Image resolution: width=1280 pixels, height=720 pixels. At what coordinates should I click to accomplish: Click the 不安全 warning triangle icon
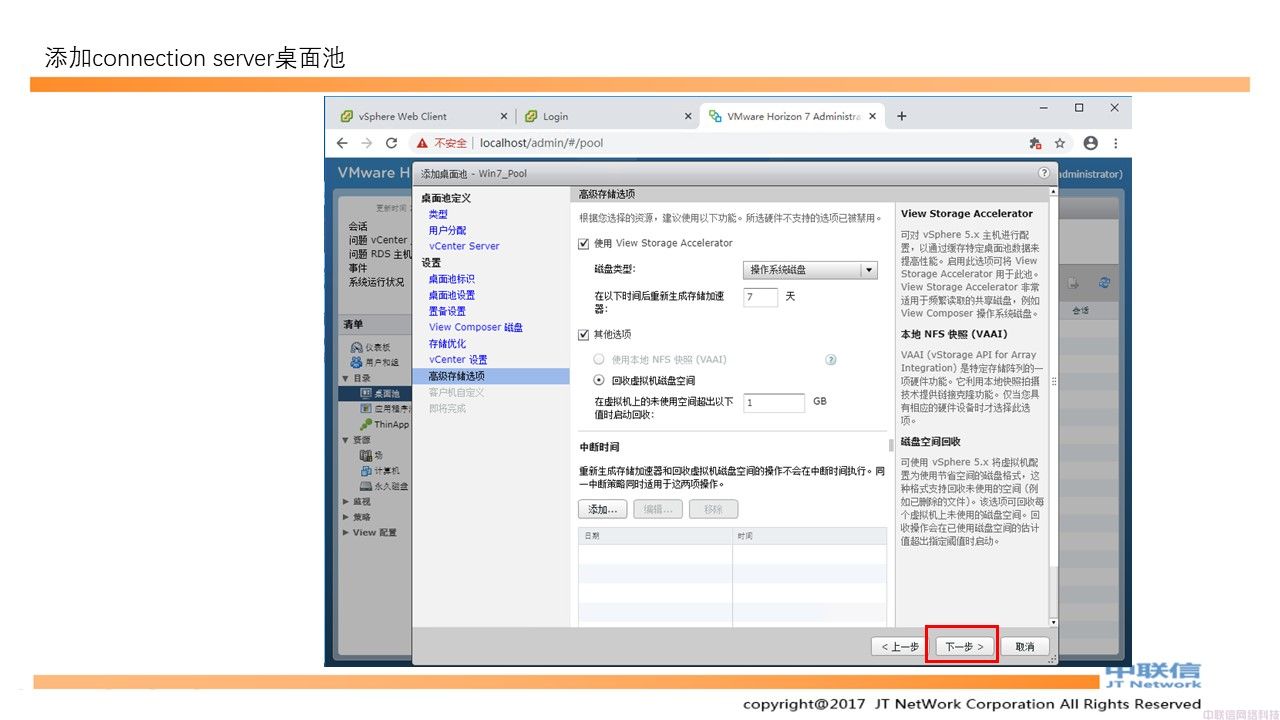click(422, 143)
